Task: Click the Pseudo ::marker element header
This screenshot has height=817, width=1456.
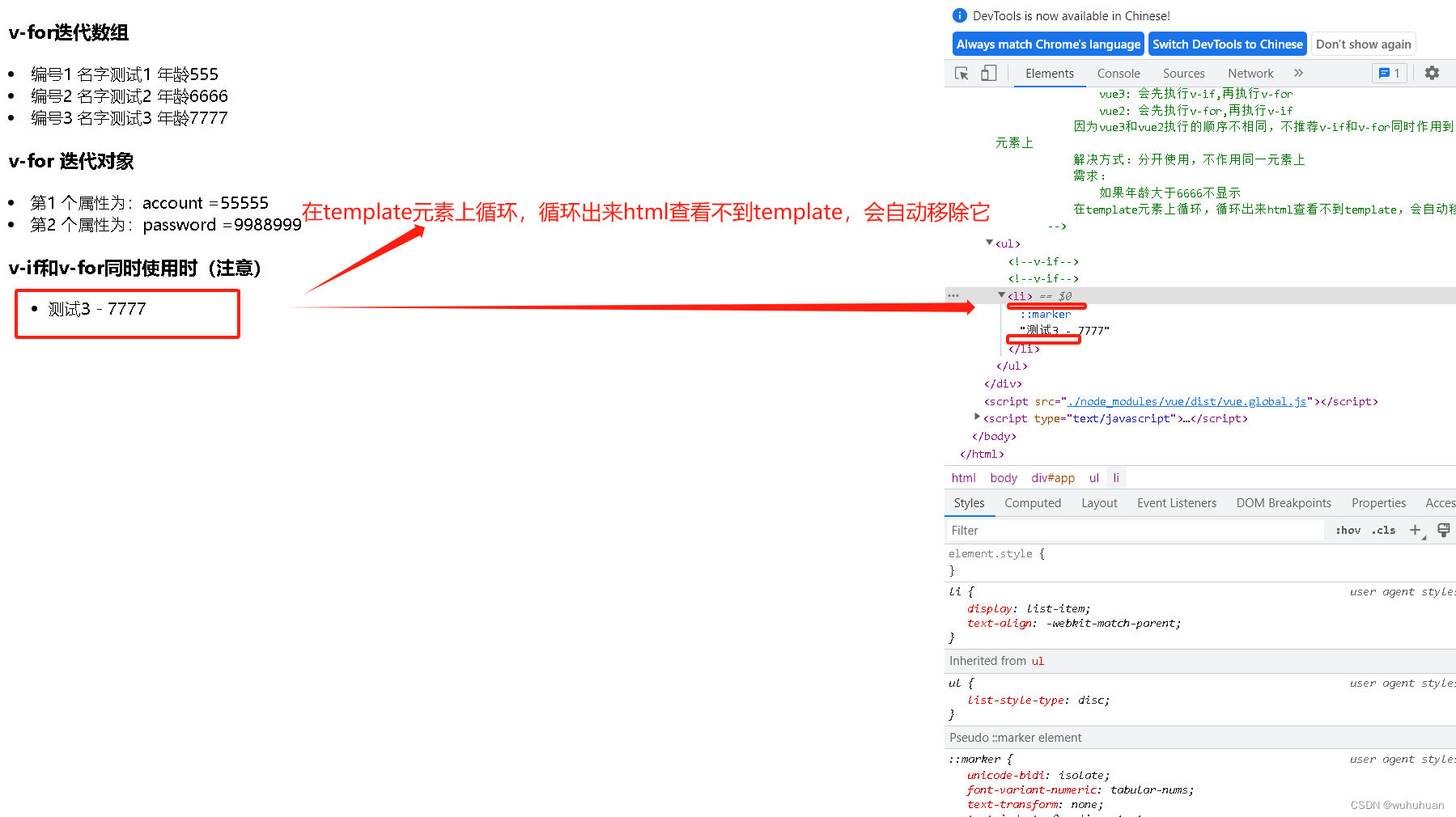Action: point(1200,737)
